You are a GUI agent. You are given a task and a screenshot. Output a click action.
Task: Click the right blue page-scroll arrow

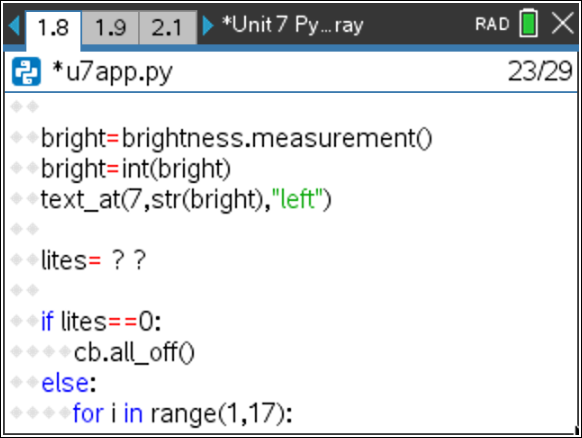coord(208,25)
